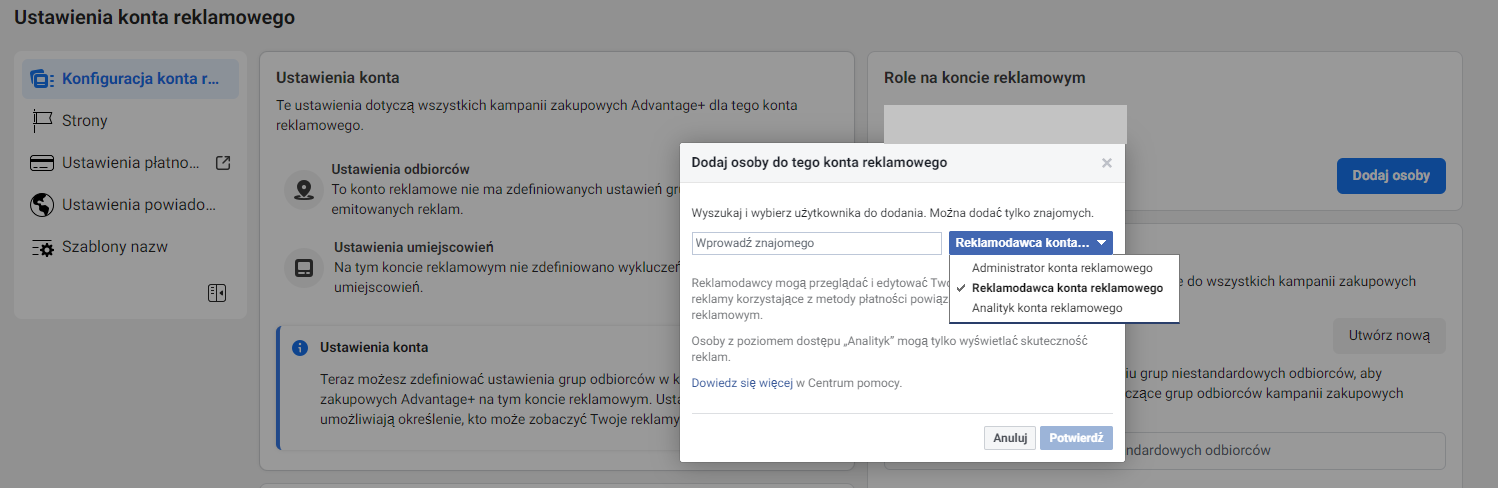Image resolution: width=1498 pixels, height=488 pixels.
Task: Close the Dodaj osoby dialog with X
Action: (1106, 163)
